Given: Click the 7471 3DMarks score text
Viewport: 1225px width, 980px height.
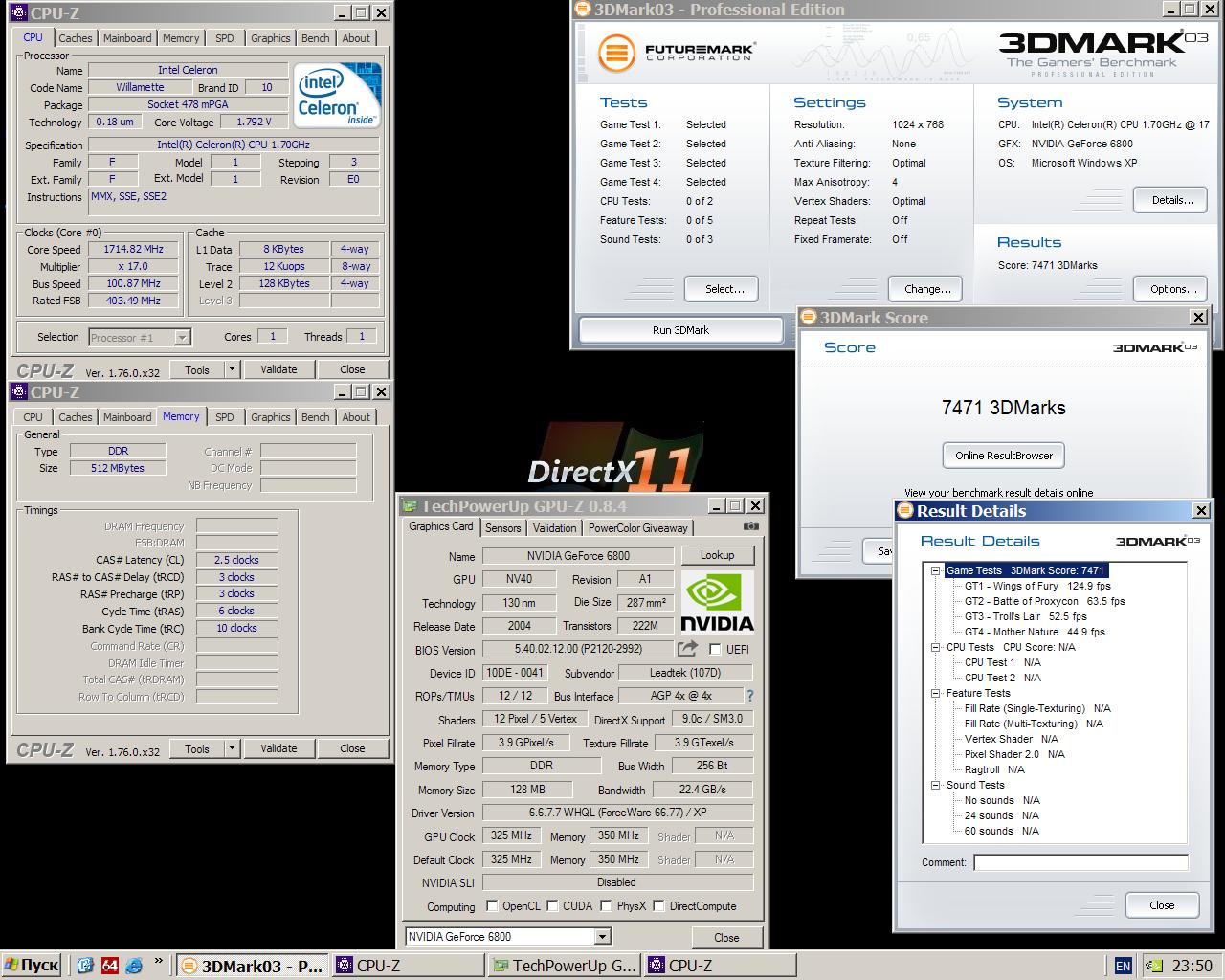Looking at the screenshot, I should pos(1004,408).
